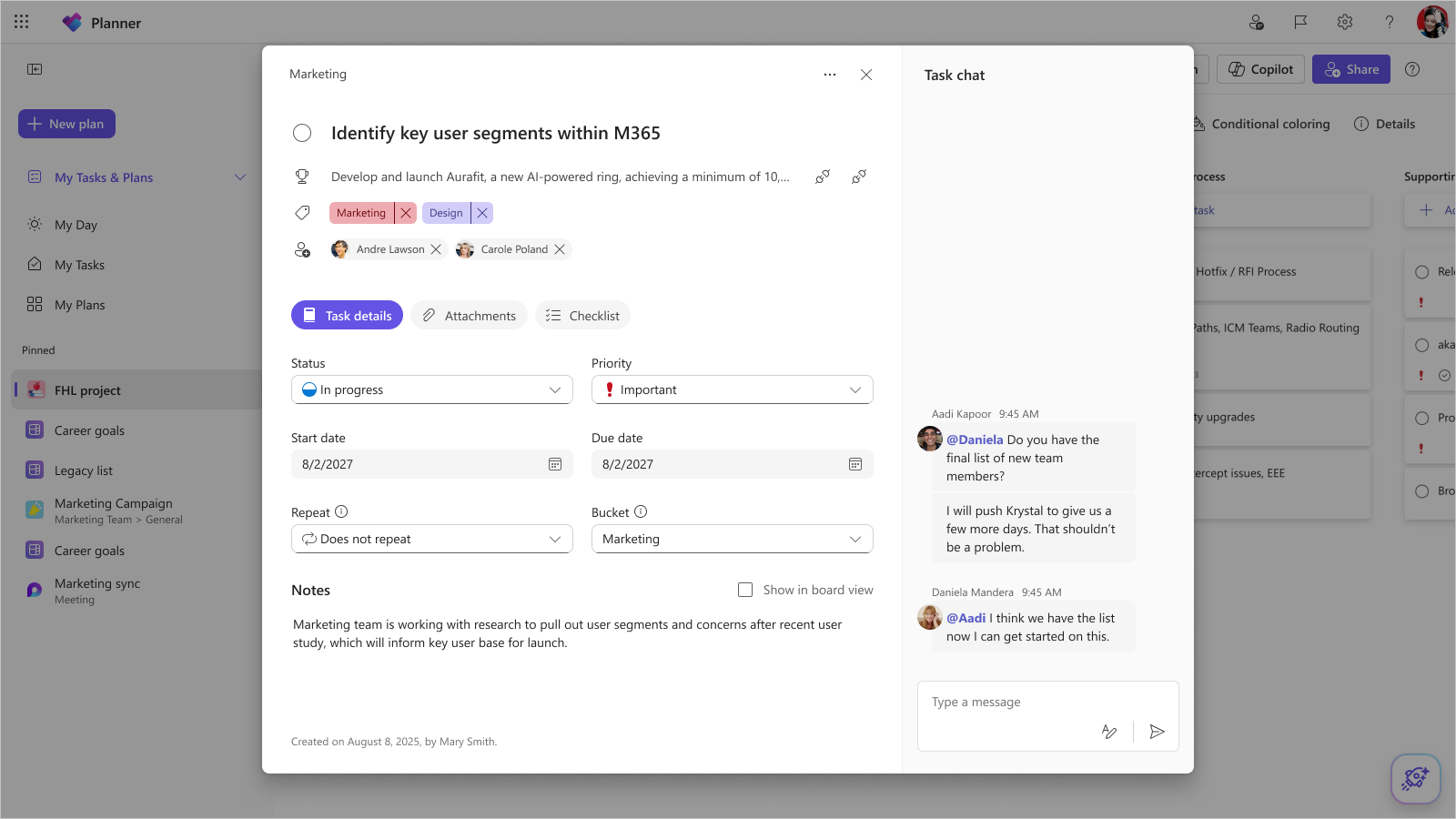This screenshot has height=819, width=1456.
Task: Mark the task complete using its circle
Action: pos(302,133)
